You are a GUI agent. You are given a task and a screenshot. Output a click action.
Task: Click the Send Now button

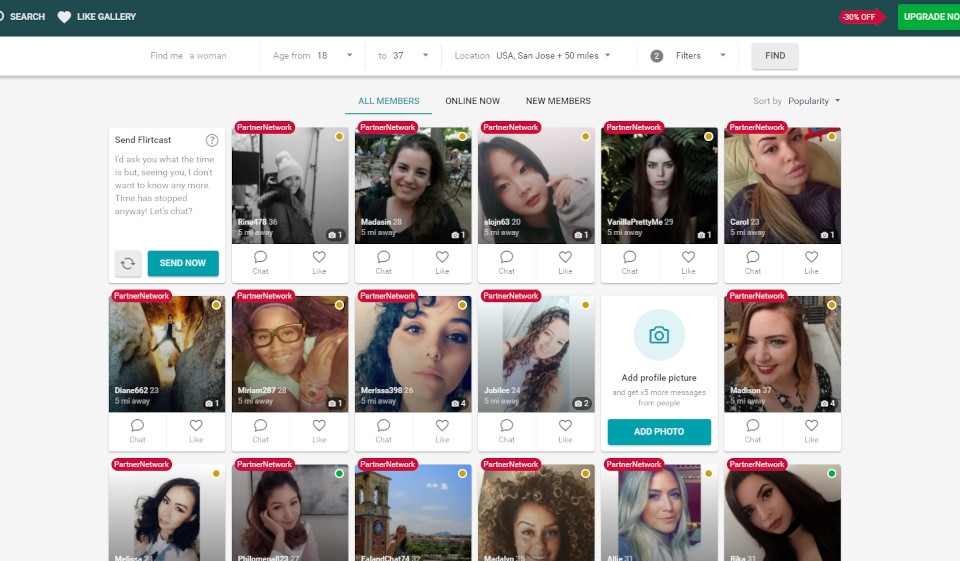[183, 263]
